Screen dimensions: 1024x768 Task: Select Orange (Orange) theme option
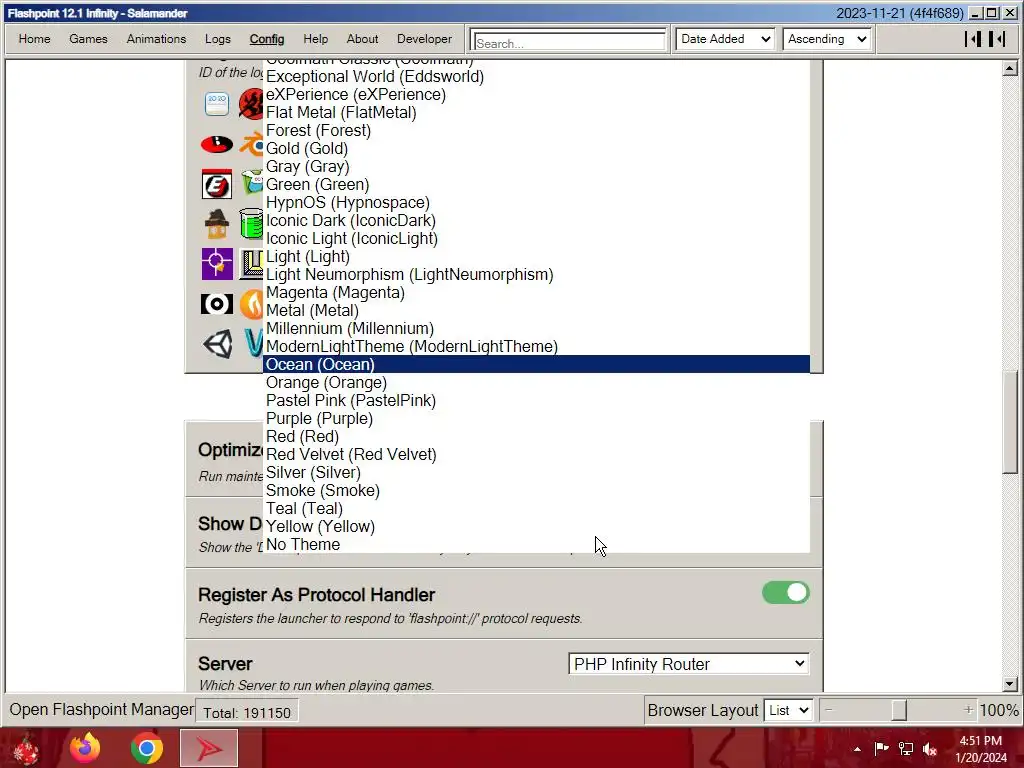click(x=536, y=383)
